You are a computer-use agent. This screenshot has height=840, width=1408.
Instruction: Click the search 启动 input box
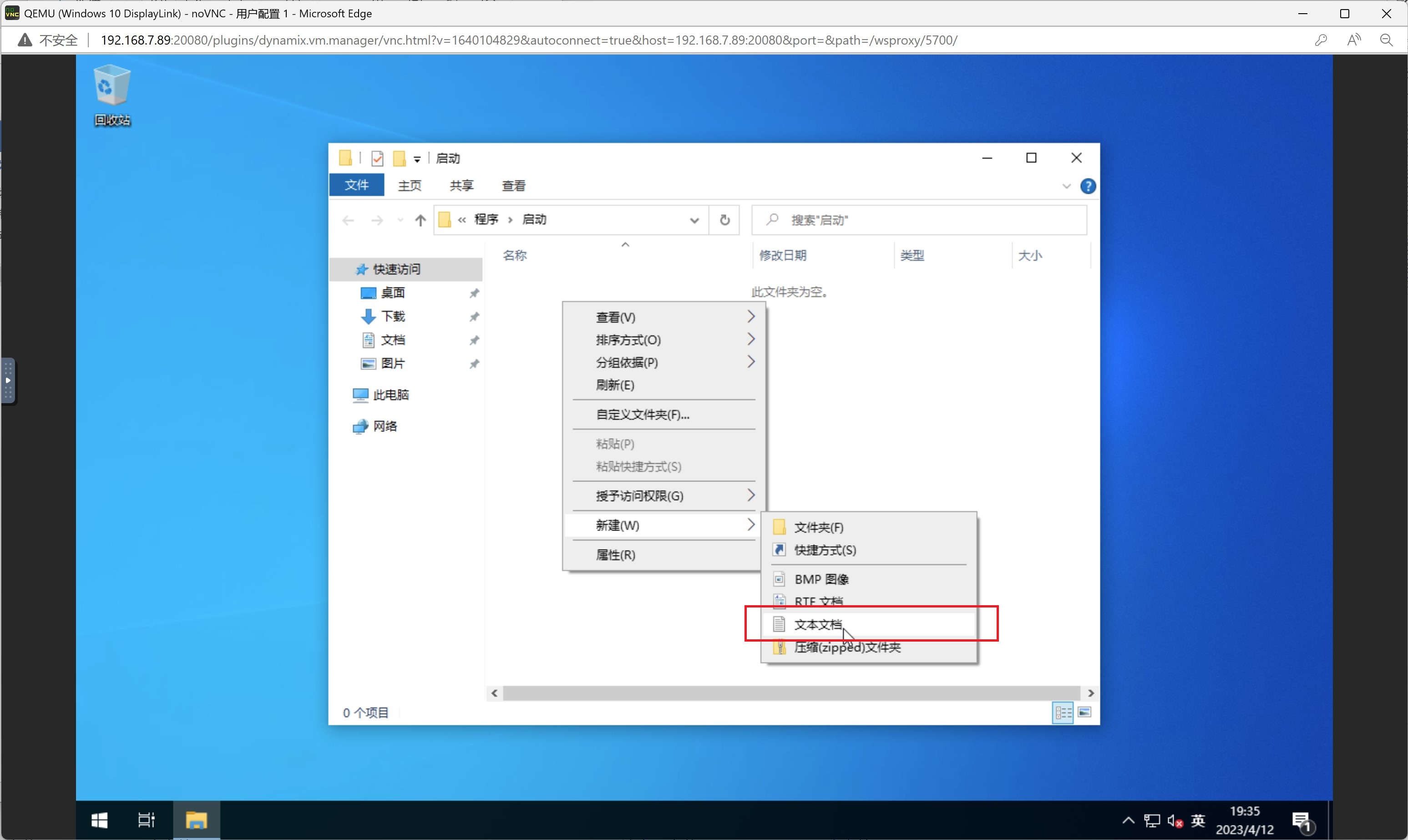click(928, 220)
